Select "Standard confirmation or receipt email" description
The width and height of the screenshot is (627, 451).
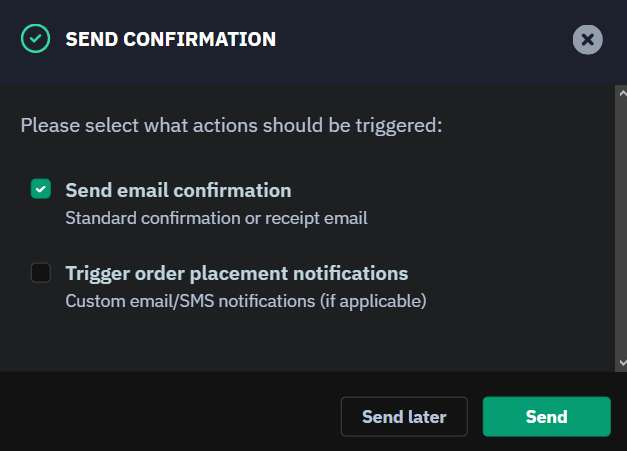tap(216, 219)
